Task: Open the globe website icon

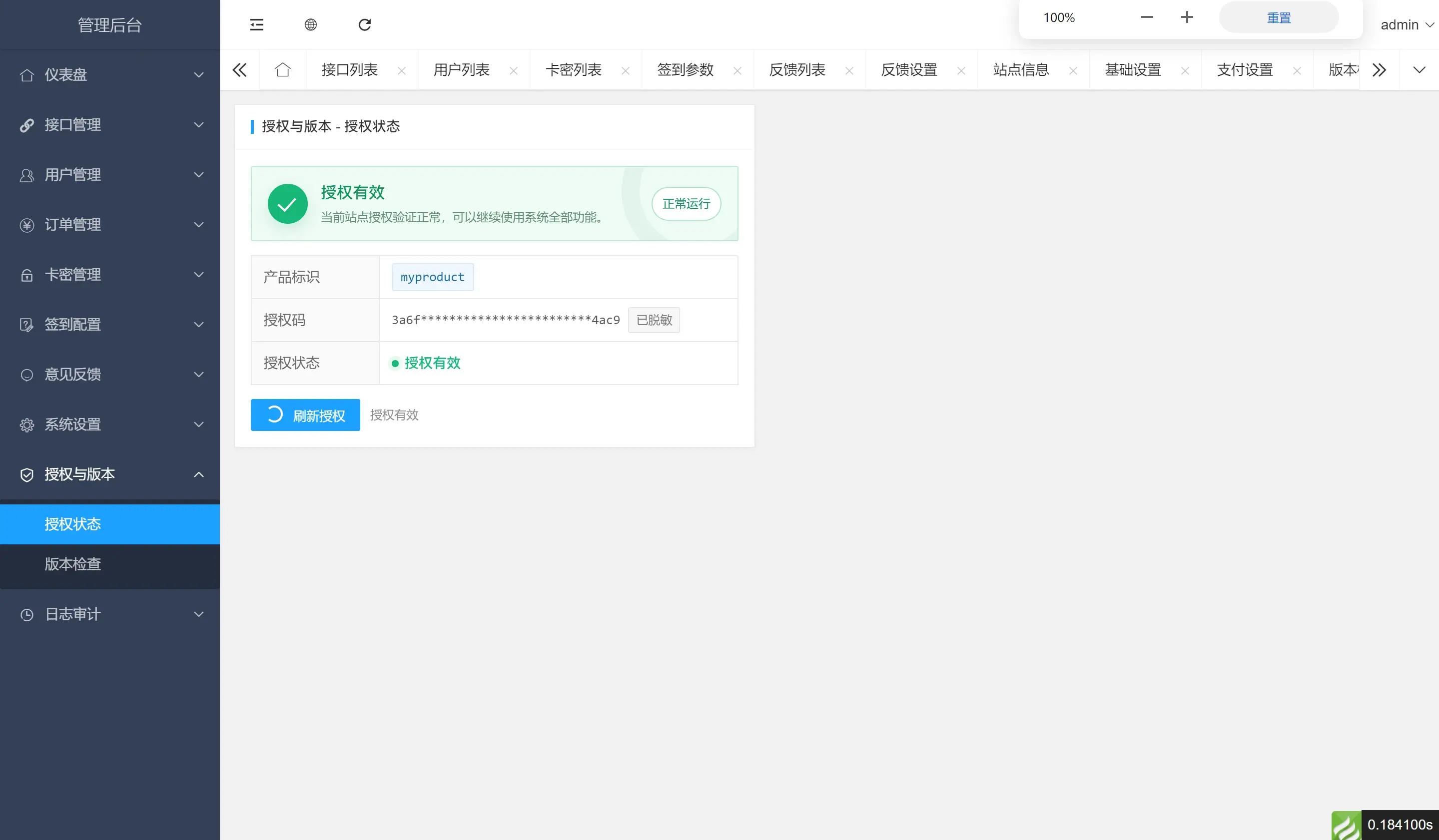Action: 311,24
